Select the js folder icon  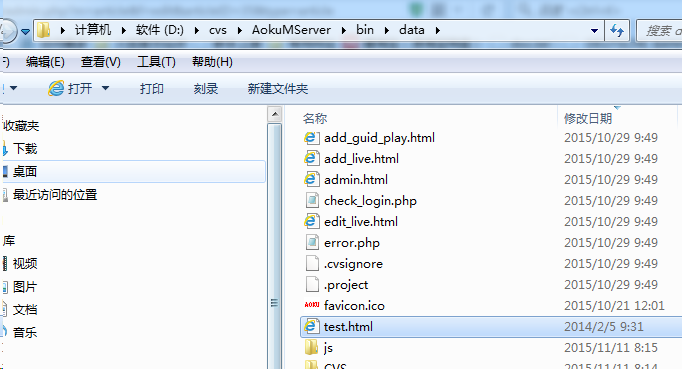coord(311,347)
